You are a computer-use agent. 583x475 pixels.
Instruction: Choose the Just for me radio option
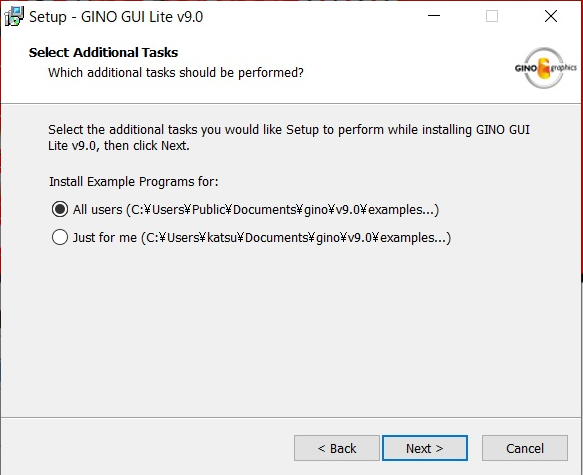pos(60,237)
